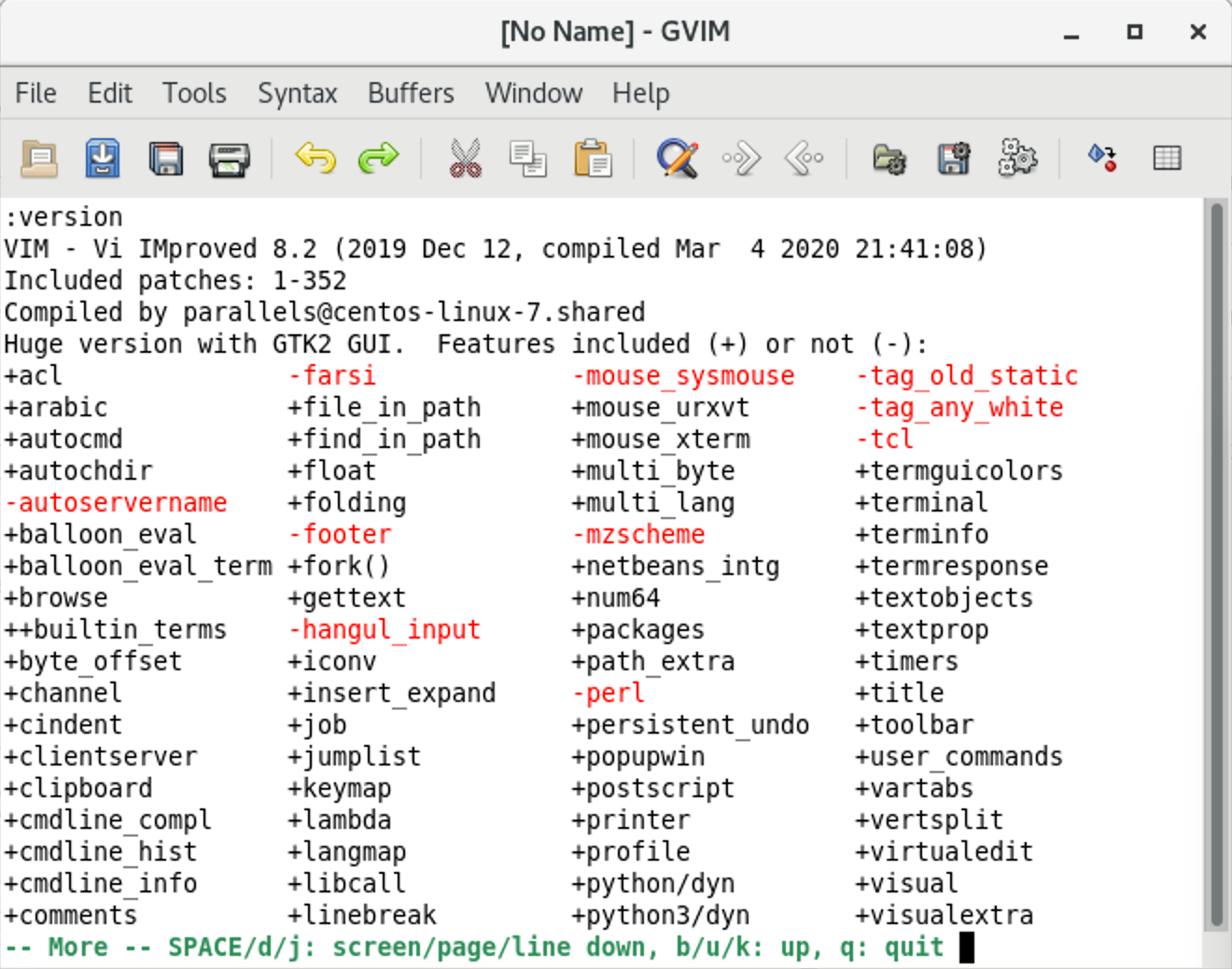Save all open files

point(166,159)
